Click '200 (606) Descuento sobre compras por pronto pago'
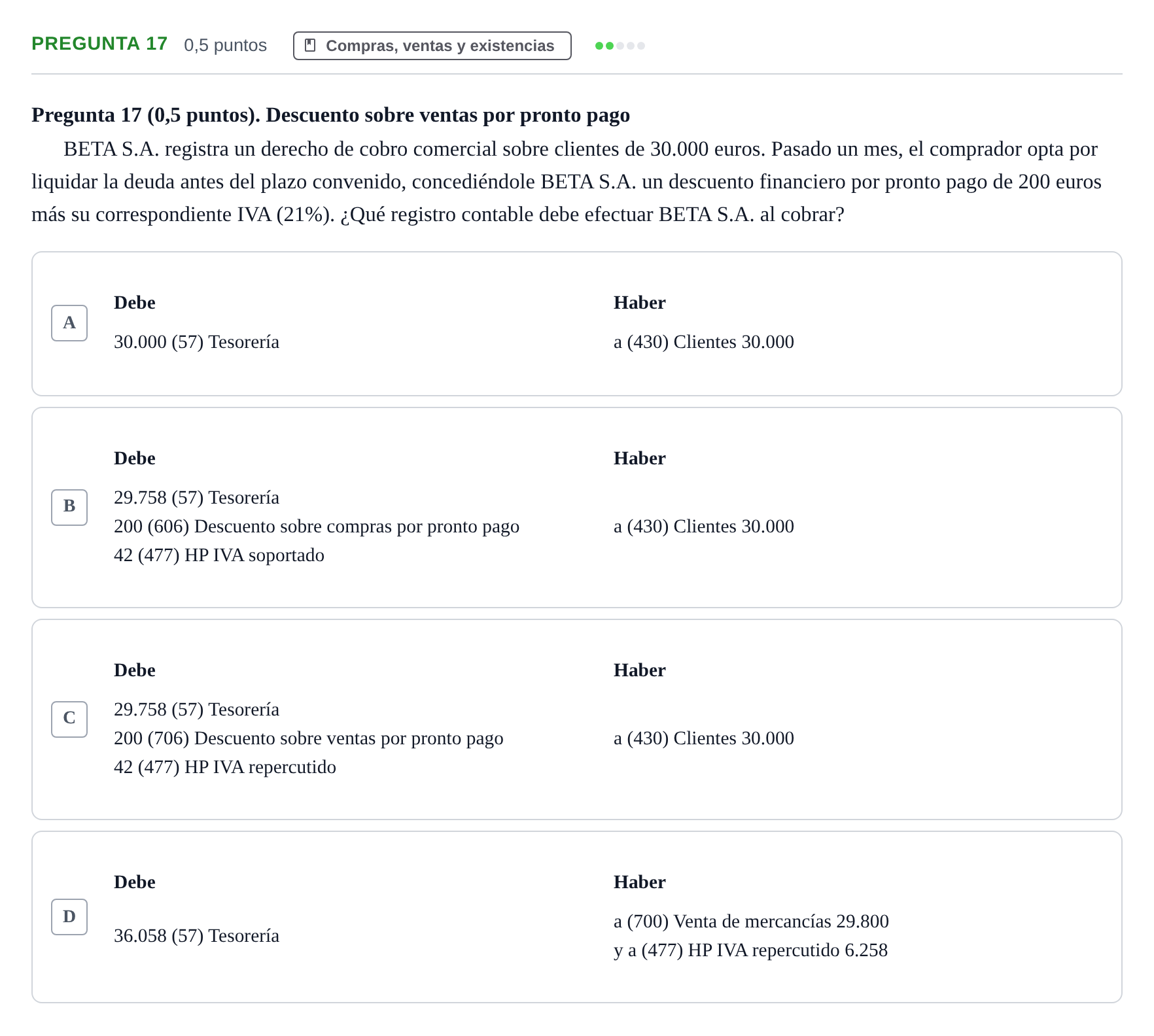The width and height of the screenshot is (1154, 1036). 317,527
